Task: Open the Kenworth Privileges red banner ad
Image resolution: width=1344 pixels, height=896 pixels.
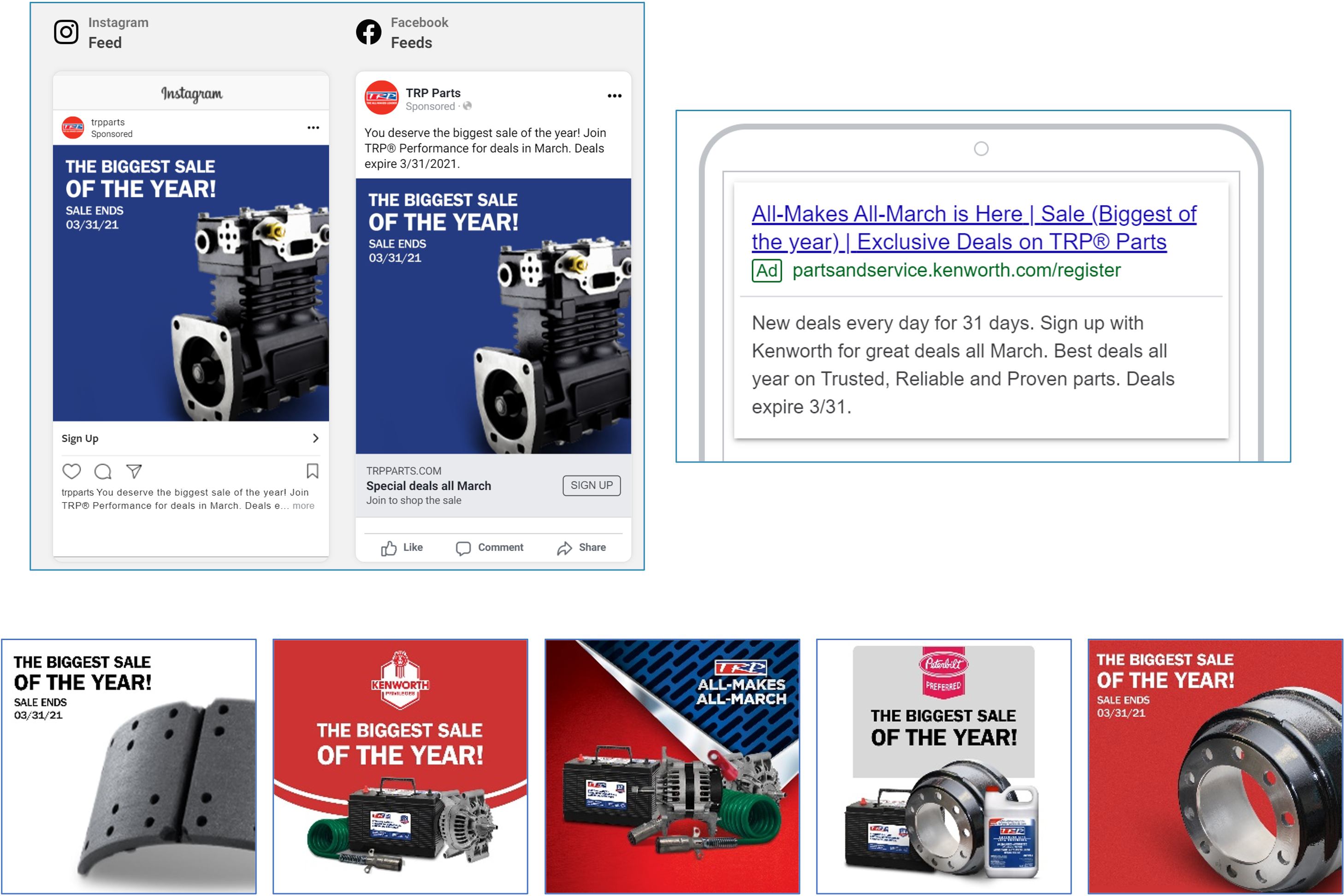Action: (400, 766)
